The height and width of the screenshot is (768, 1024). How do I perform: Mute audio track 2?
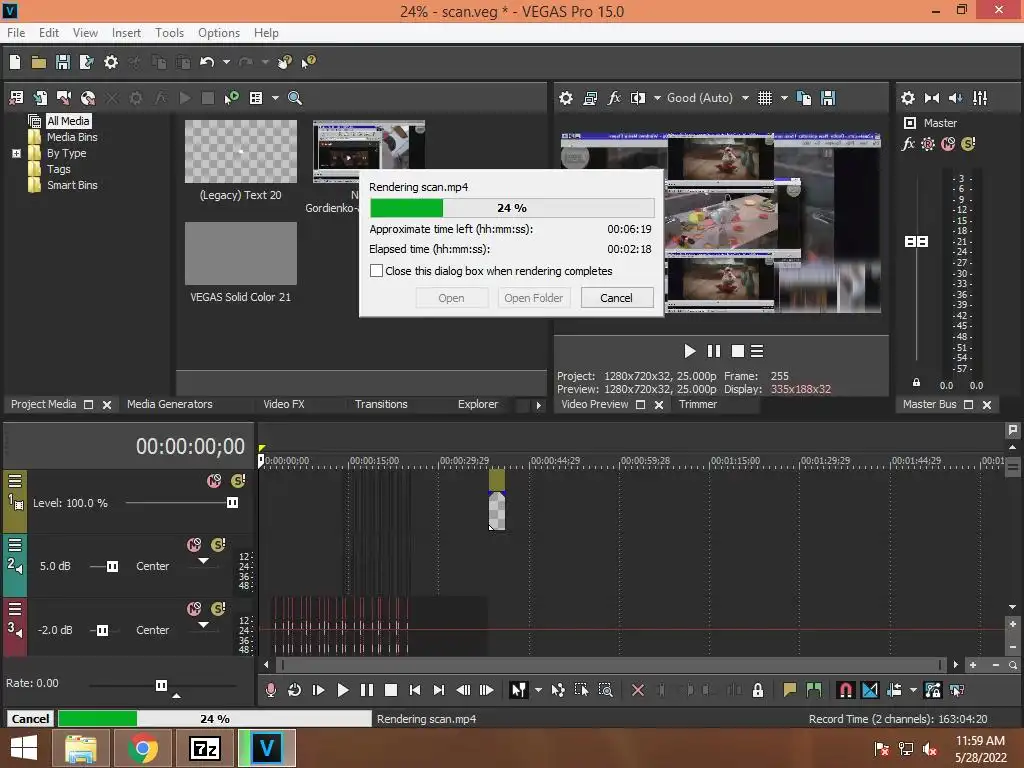[x=194, y=545]
